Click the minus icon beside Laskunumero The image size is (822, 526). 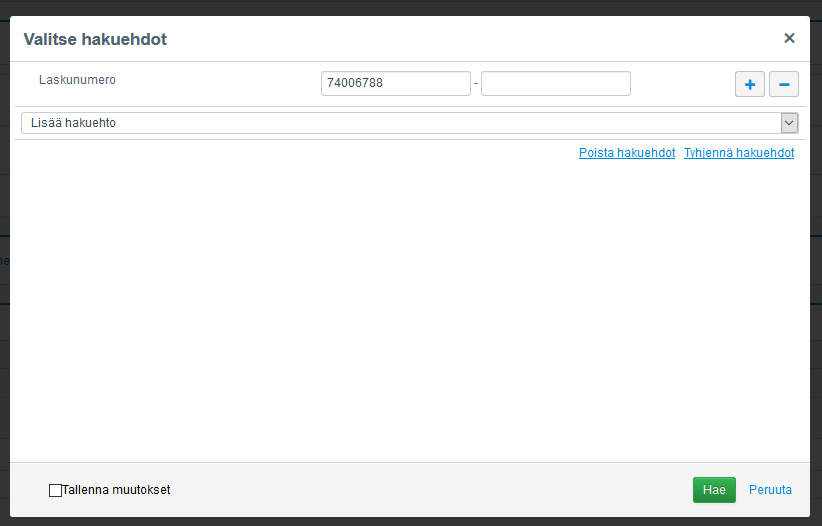[x=784, y=84]
